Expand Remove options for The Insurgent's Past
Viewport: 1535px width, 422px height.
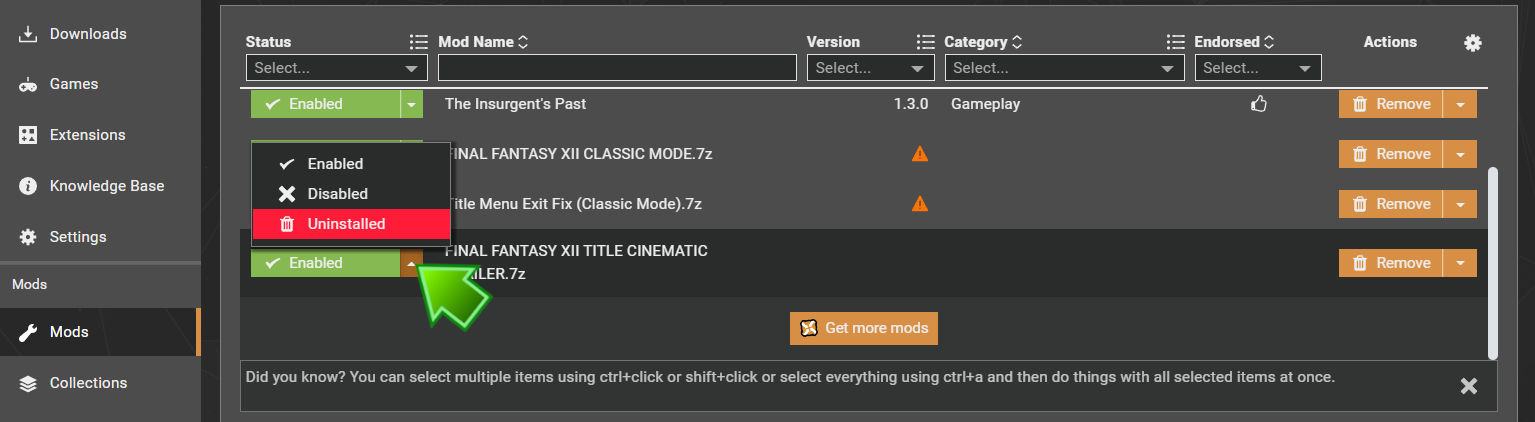click(x=1460, y=104)
